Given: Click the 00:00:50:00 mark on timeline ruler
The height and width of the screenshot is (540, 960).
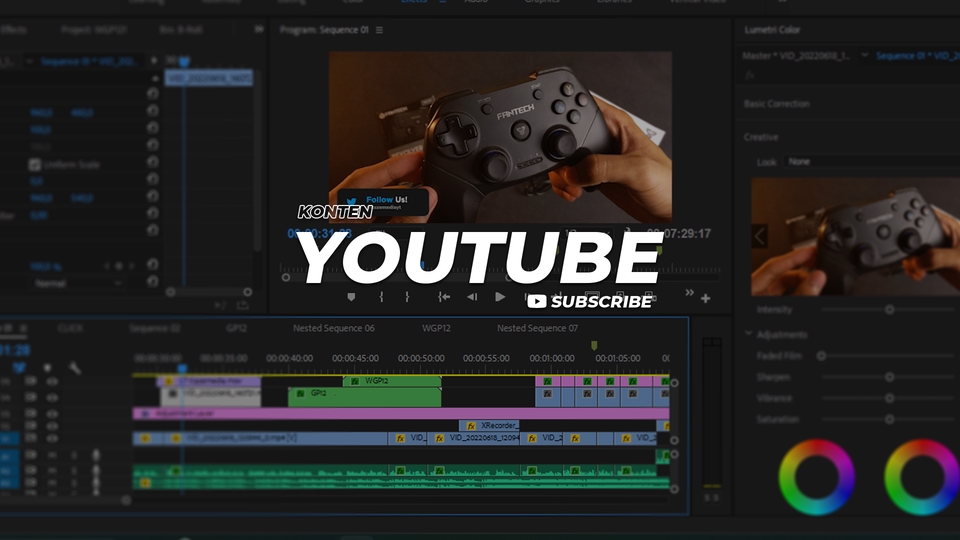Looking at the screenshot, I should pos(421,358).
